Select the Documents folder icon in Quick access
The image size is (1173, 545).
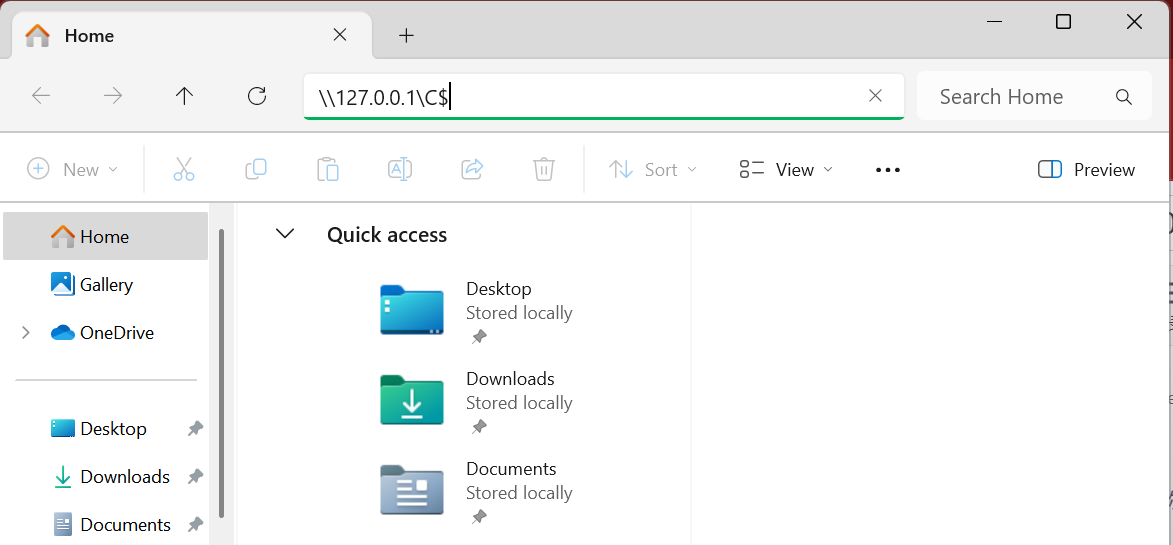click(411, 490)
